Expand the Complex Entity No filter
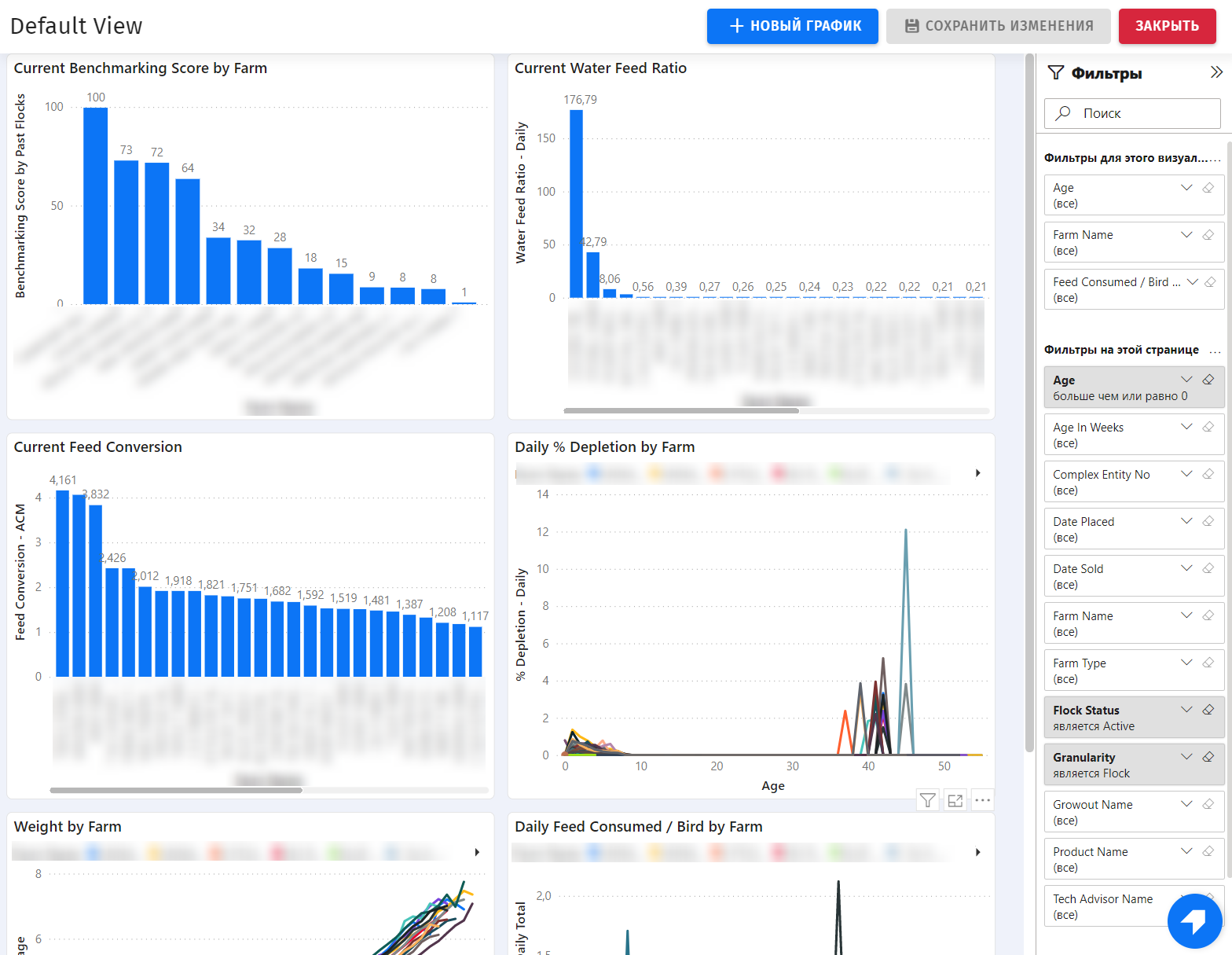 tap(1186, 474)
